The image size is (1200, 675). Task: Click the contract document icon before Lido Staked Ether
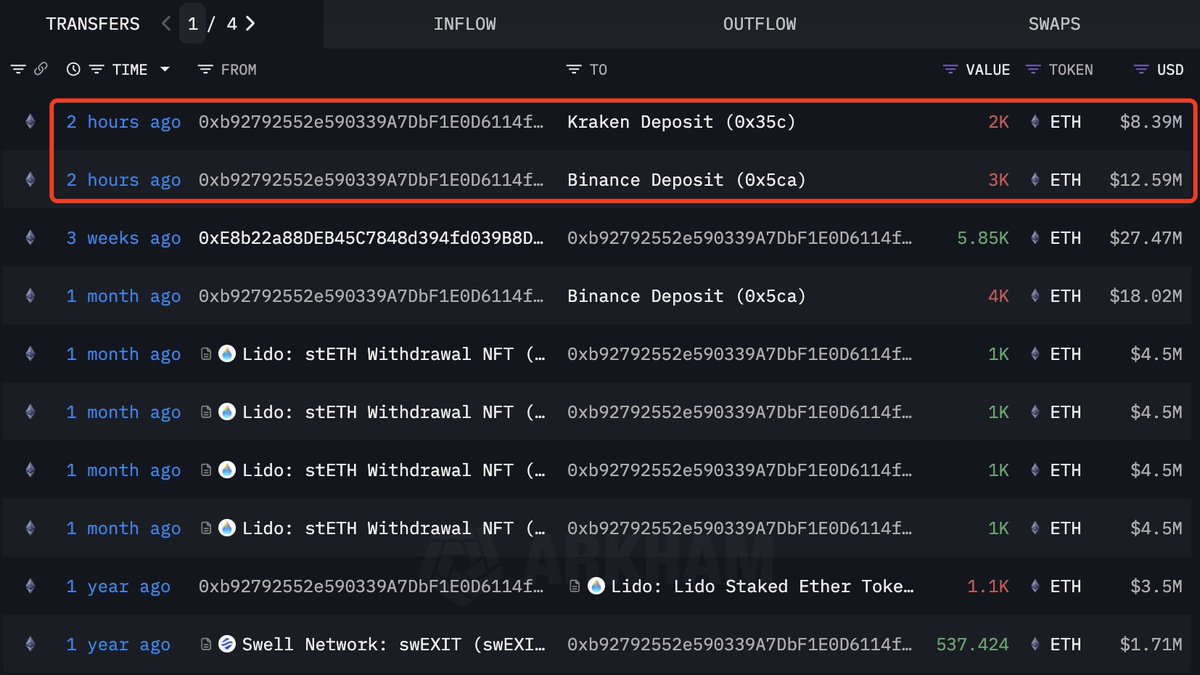click(575, 586)
